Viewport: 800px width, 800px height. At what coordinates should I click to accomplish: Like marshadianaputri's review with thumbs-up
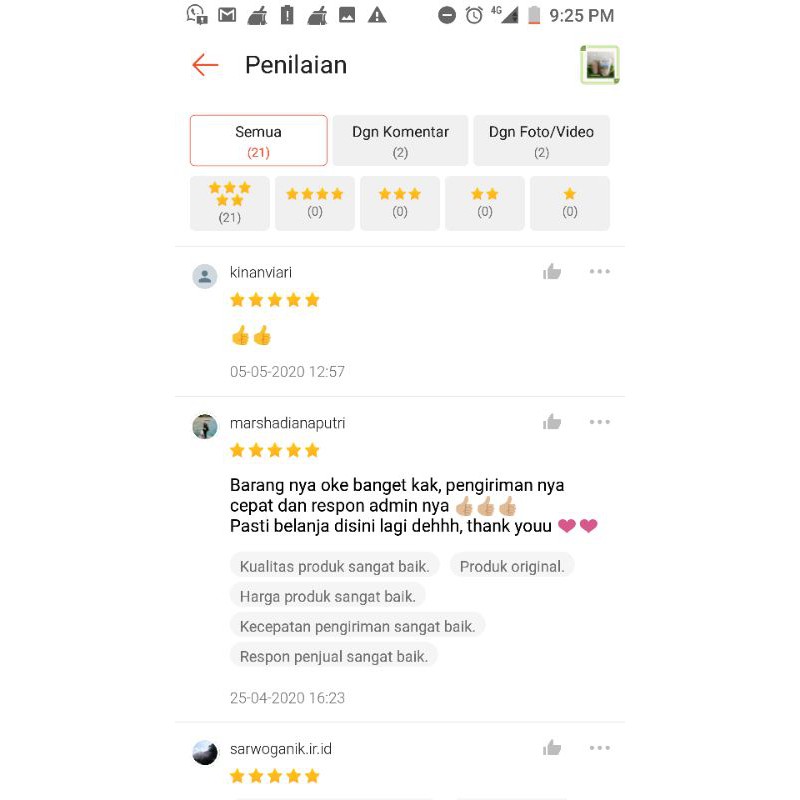[552, 422]
